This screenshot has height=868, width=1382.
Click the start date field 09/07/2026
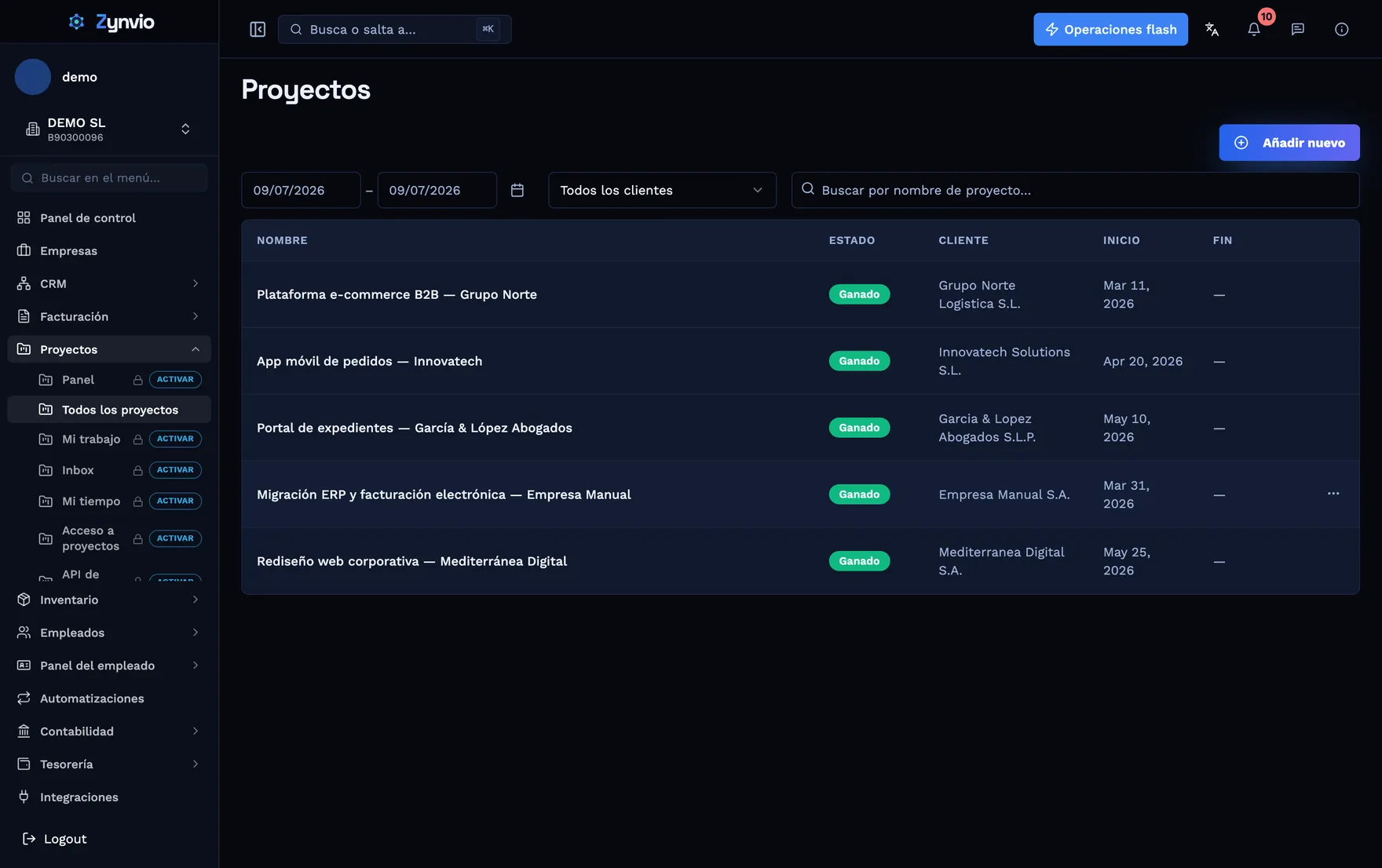point(301,190)
